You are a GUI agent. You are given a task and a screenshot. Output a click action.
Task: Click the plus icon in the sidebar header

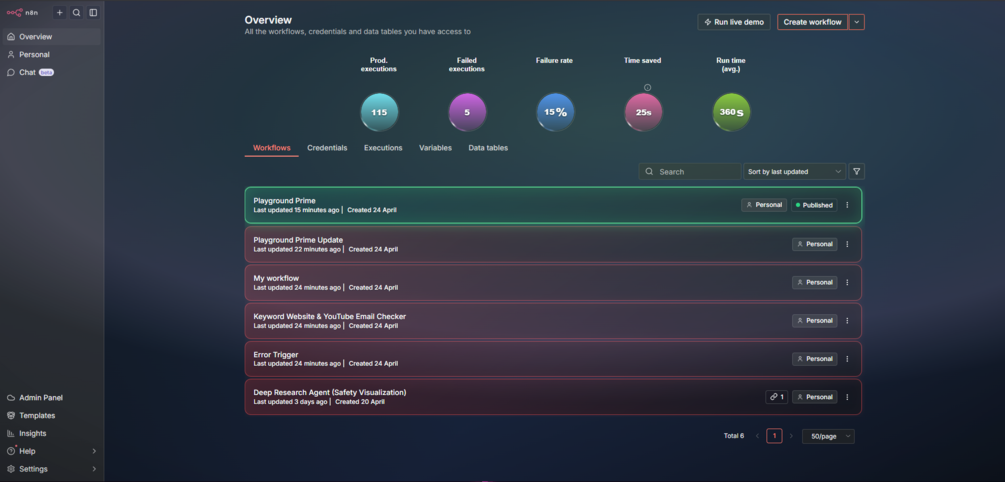click(x=60, y=12)
